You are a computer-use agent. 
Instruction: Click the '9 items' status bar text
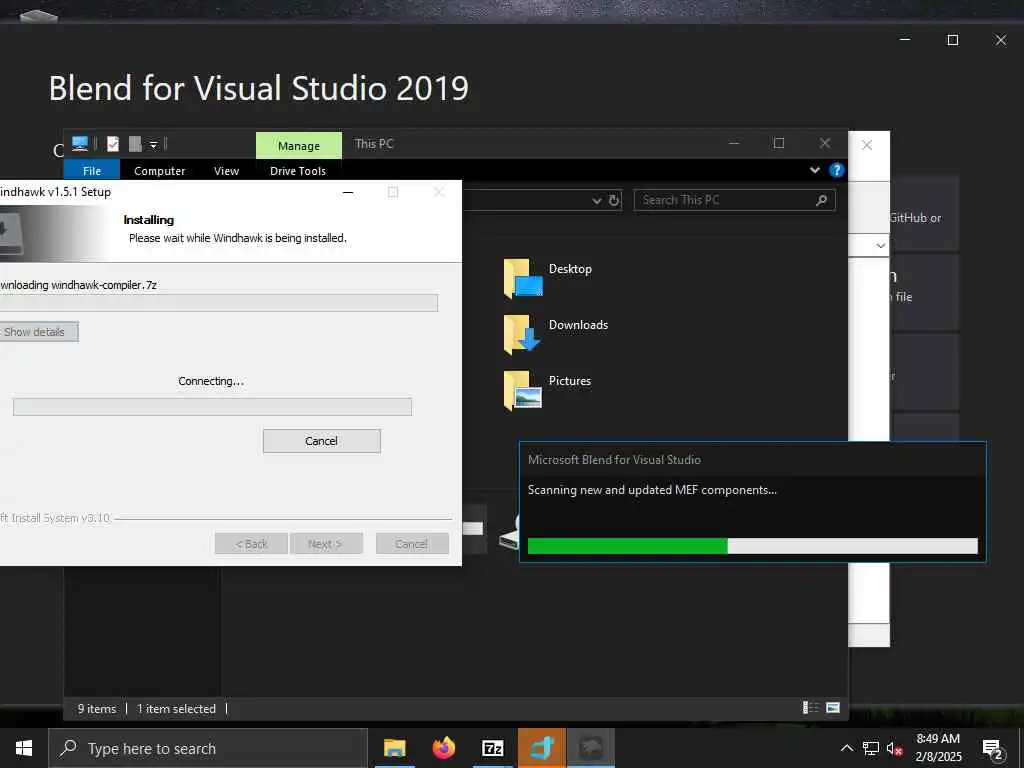point(97,709)
